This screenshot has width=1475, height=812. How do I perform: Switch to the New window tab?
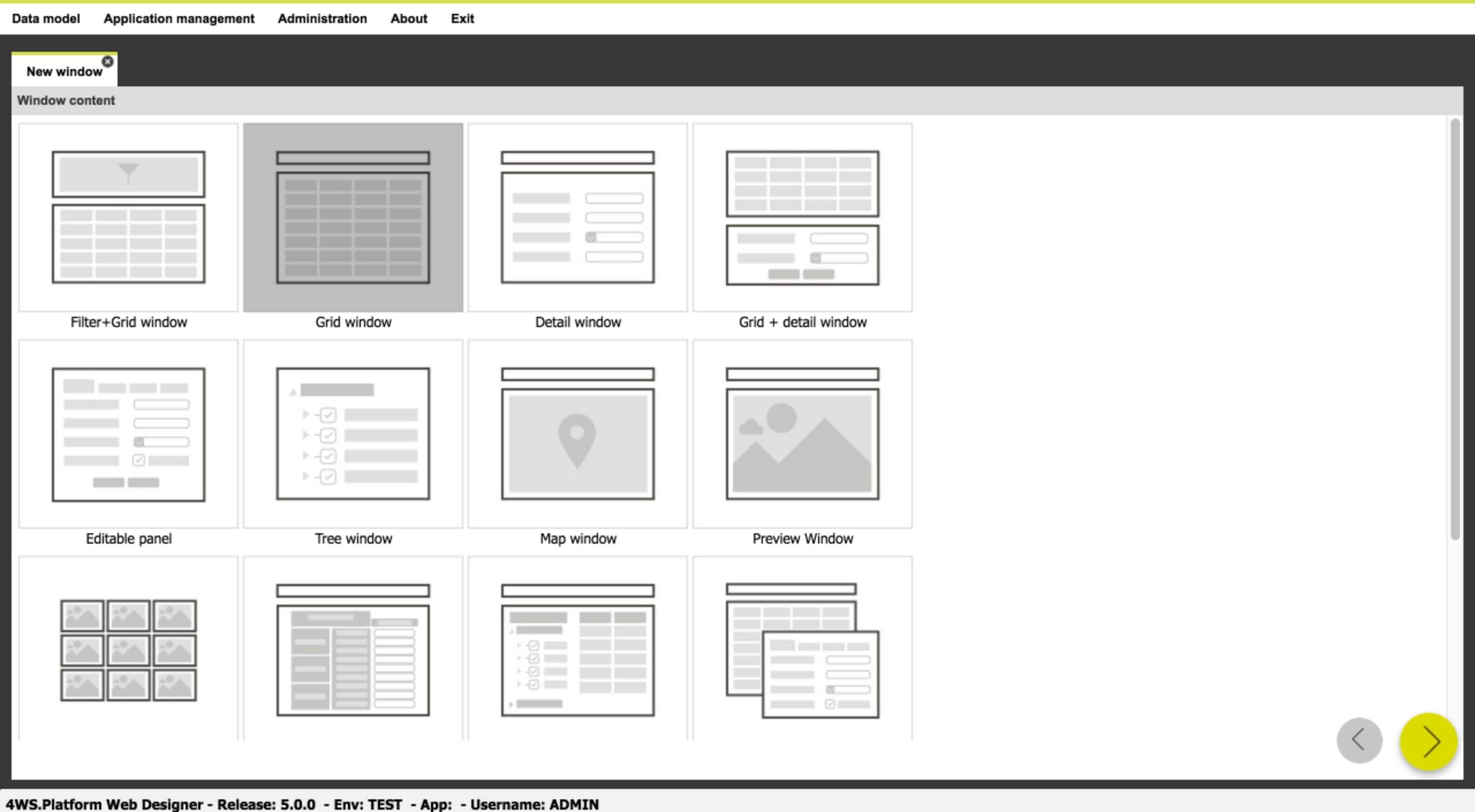[64, 71]
